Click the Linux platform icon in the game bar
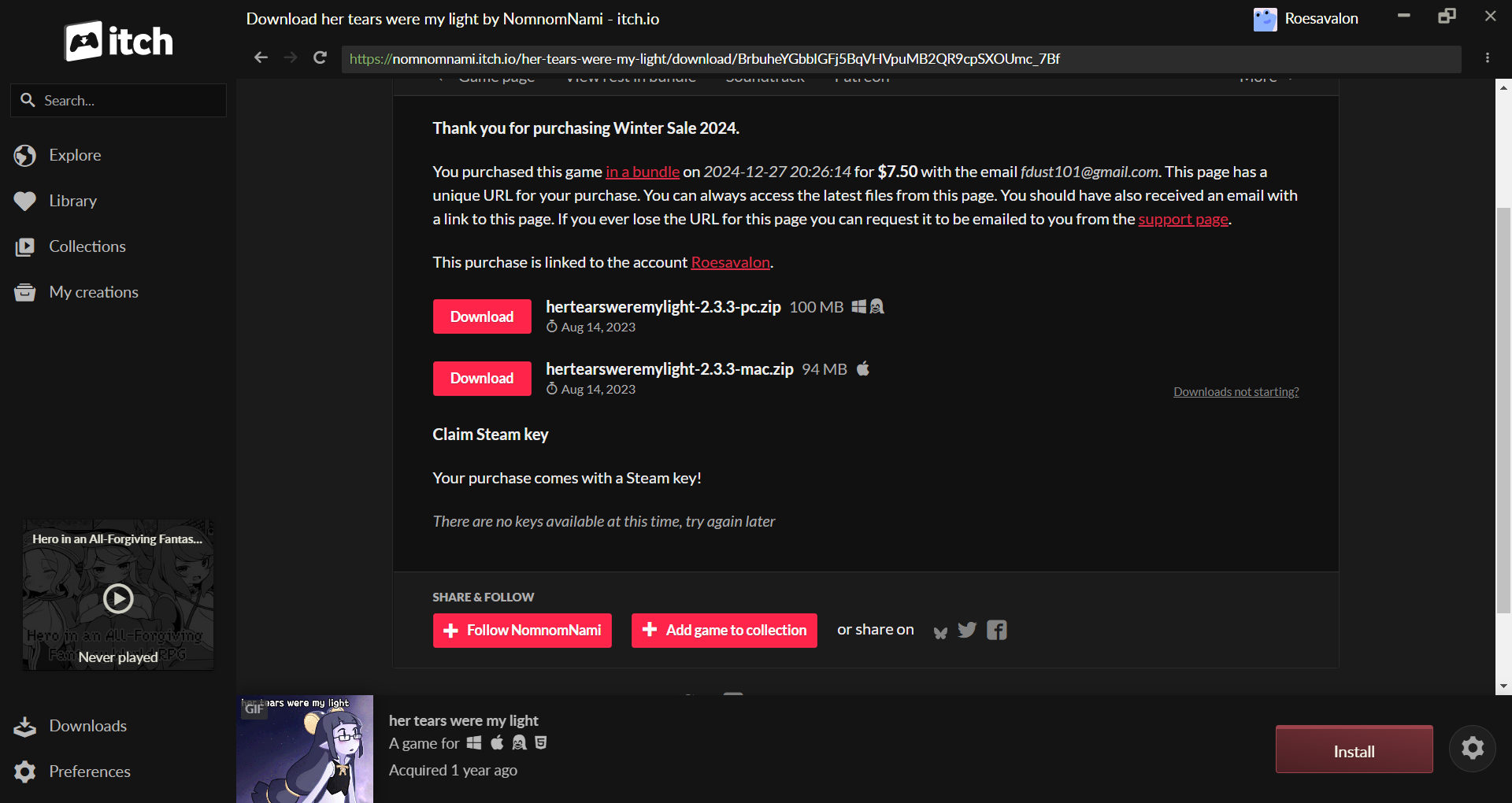1512x803 pixels. (x=519, y=742)
